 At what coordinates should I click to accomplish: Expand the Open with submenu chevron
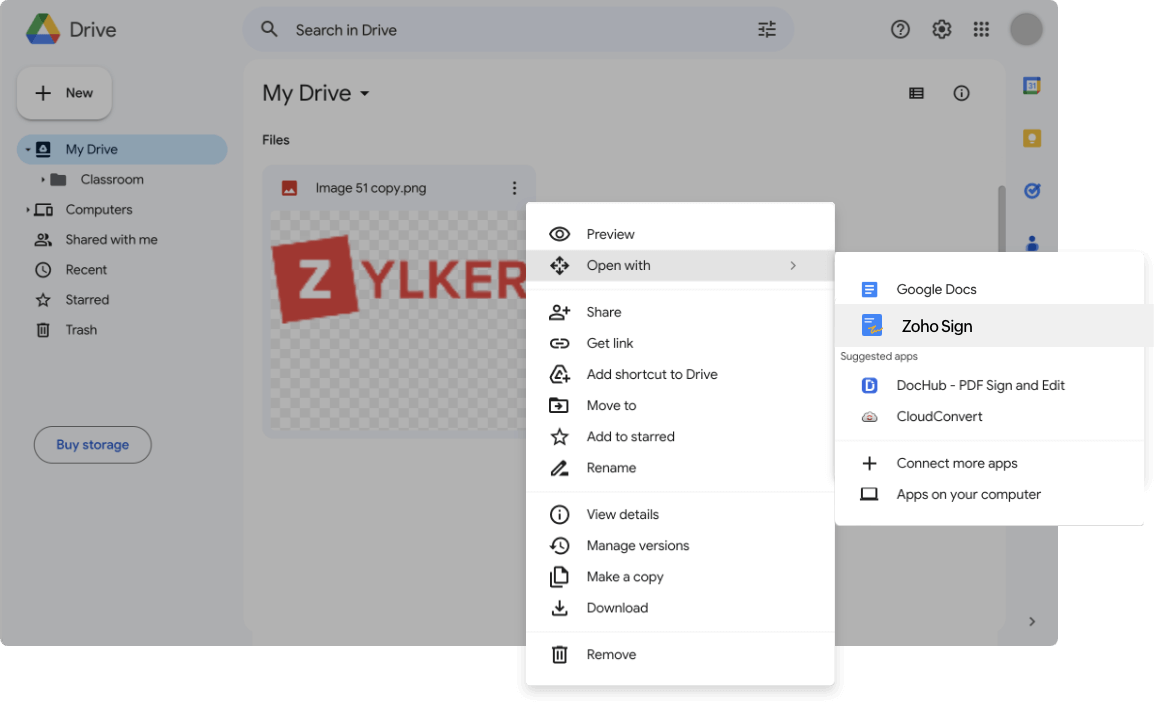point(793,265)
